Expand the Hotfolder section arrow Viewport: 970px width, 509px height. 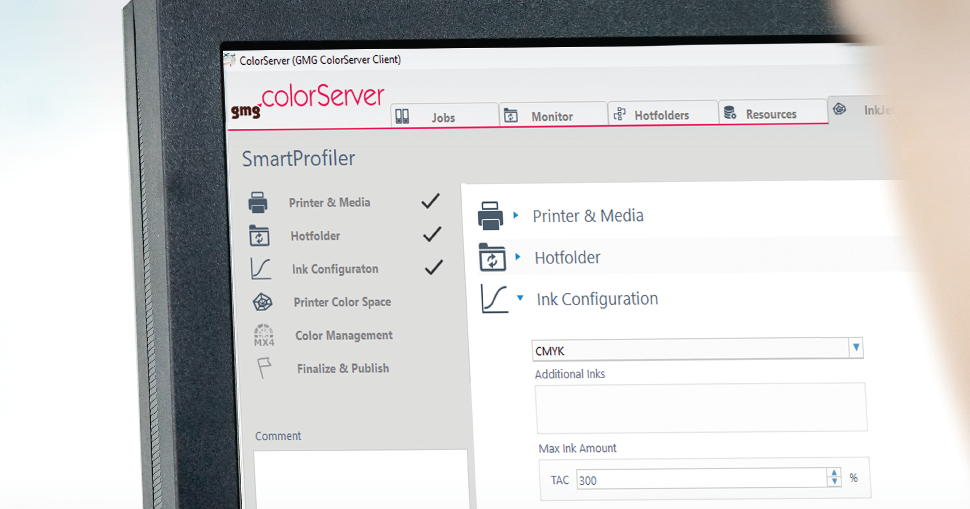coord(518,257)
